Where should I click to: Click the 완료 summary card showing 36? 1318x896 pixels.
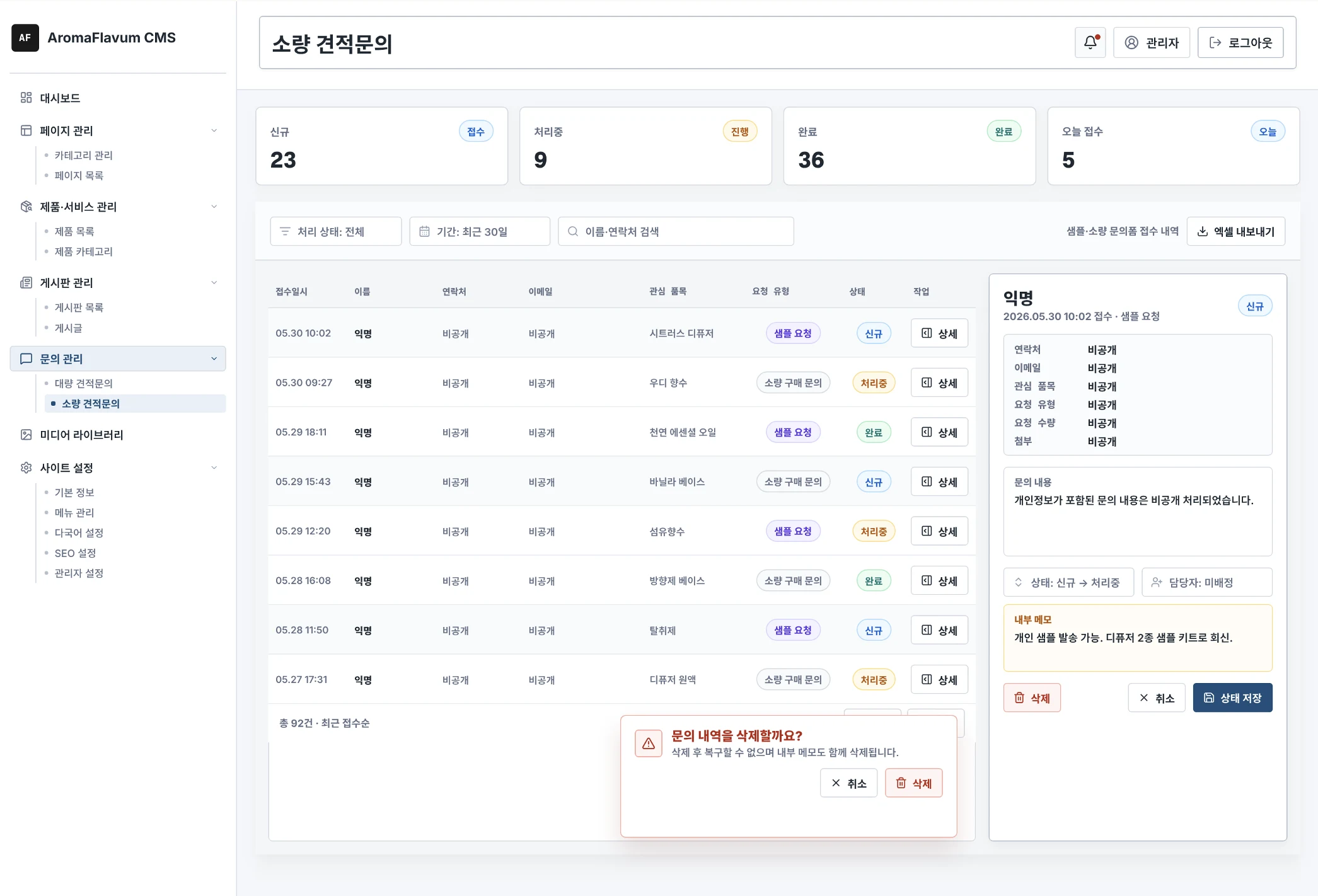(910, 146)
